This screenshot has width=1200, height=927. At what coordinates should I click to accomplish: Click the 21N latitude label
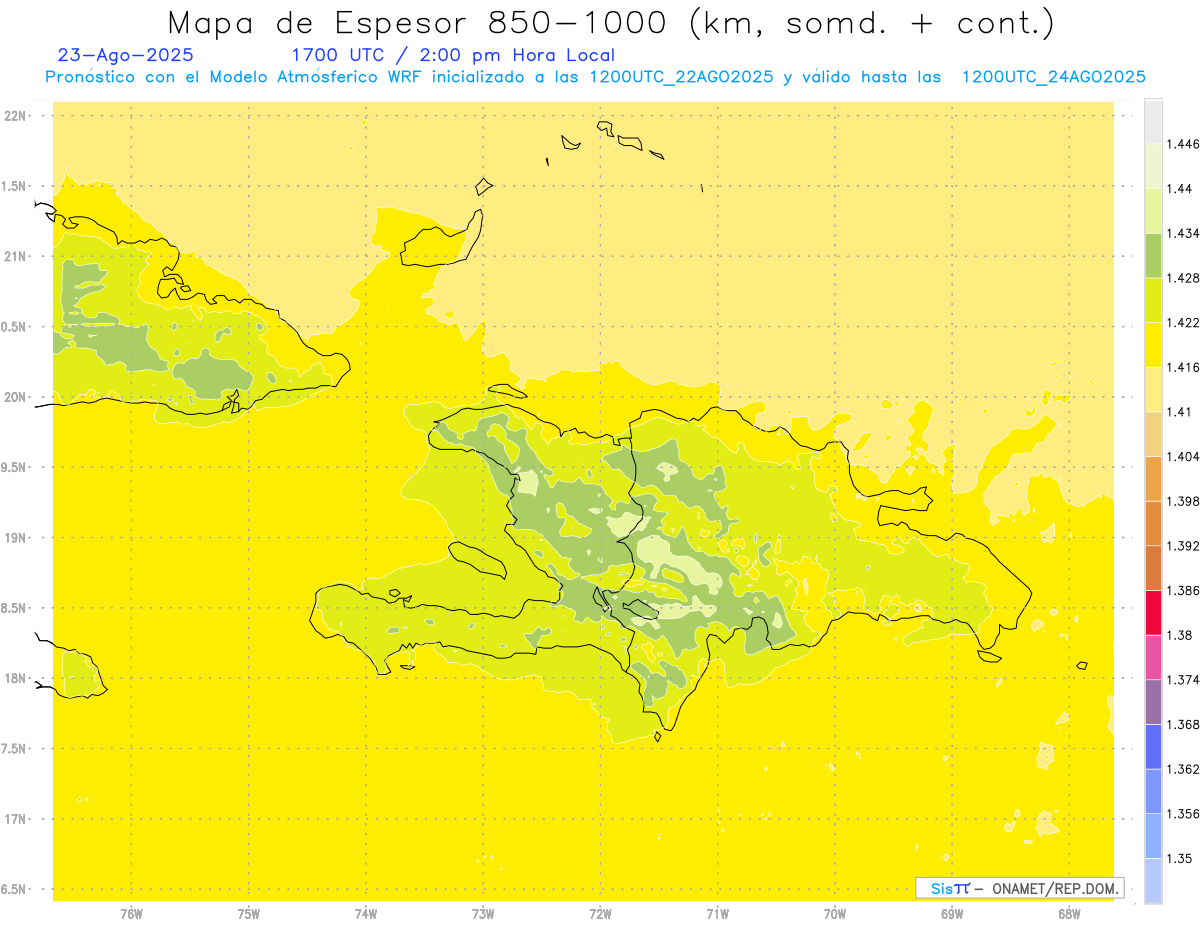click(15, 256)
